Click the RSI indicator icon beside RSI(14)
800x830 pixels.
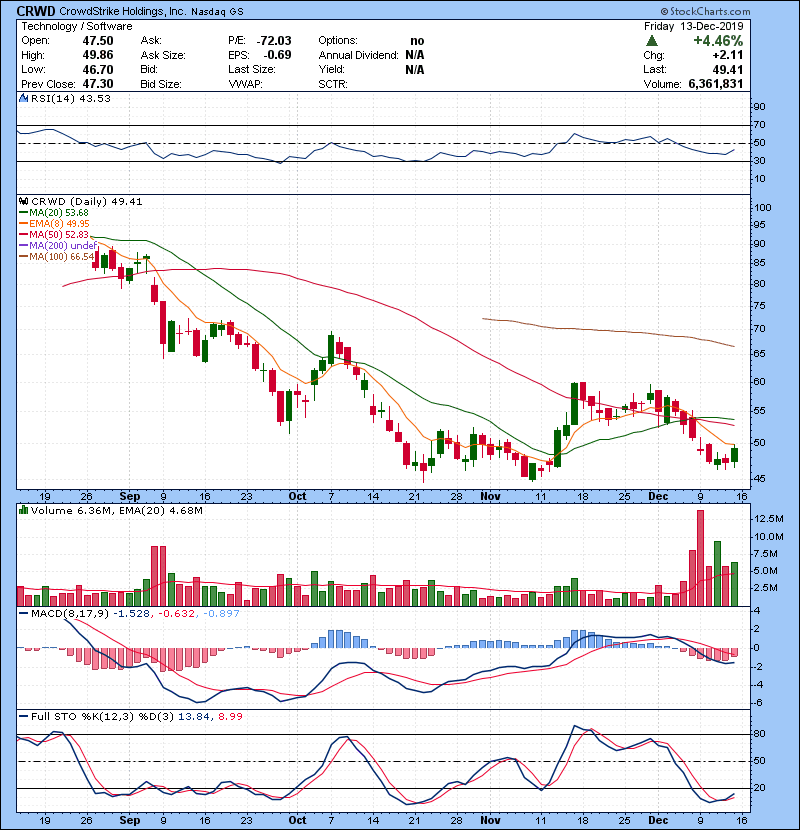coord(23,98)
